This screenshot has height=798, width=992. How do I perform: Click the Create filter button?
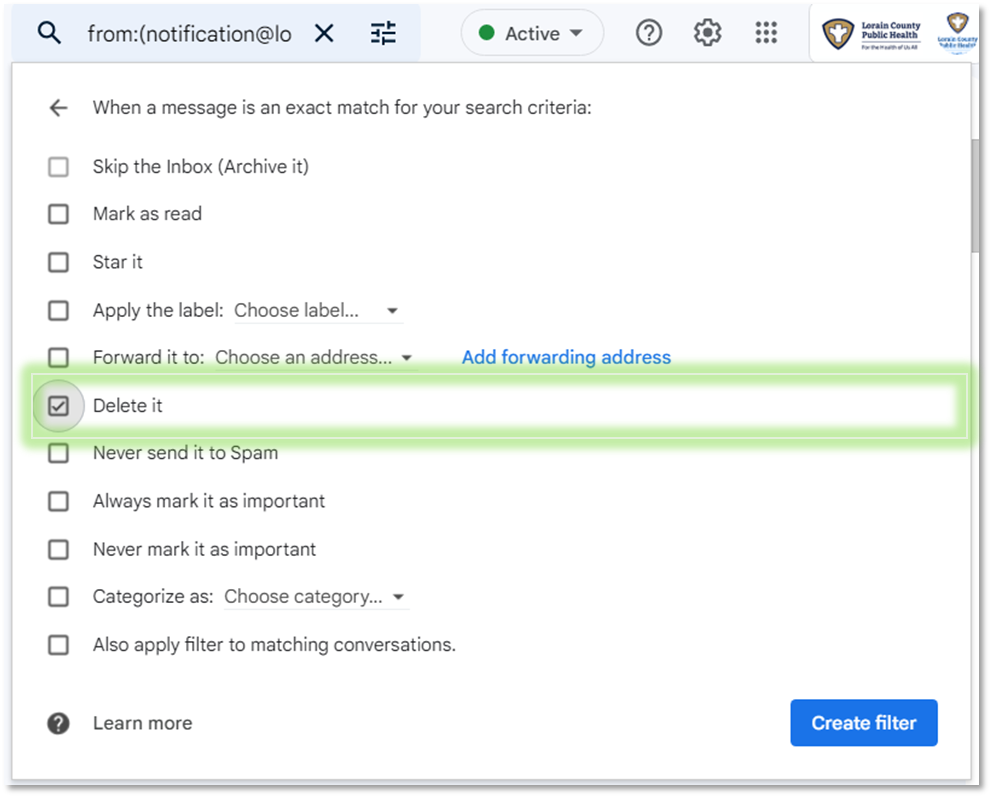[x=863, y=723]
